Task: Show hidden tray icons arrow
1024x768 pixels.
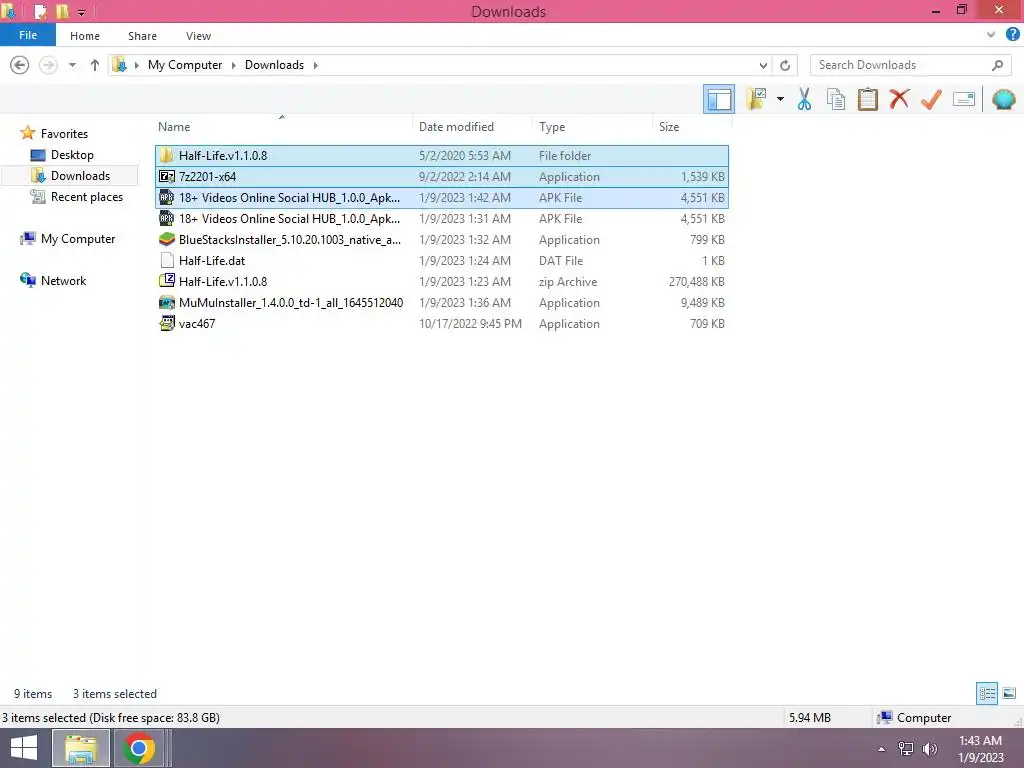Action: [x=882, y=749]
